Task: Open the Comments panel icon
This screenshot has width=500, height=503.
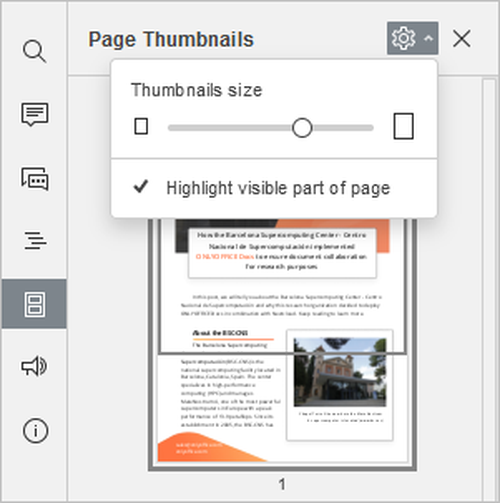Action: click(x=35, y=114)
